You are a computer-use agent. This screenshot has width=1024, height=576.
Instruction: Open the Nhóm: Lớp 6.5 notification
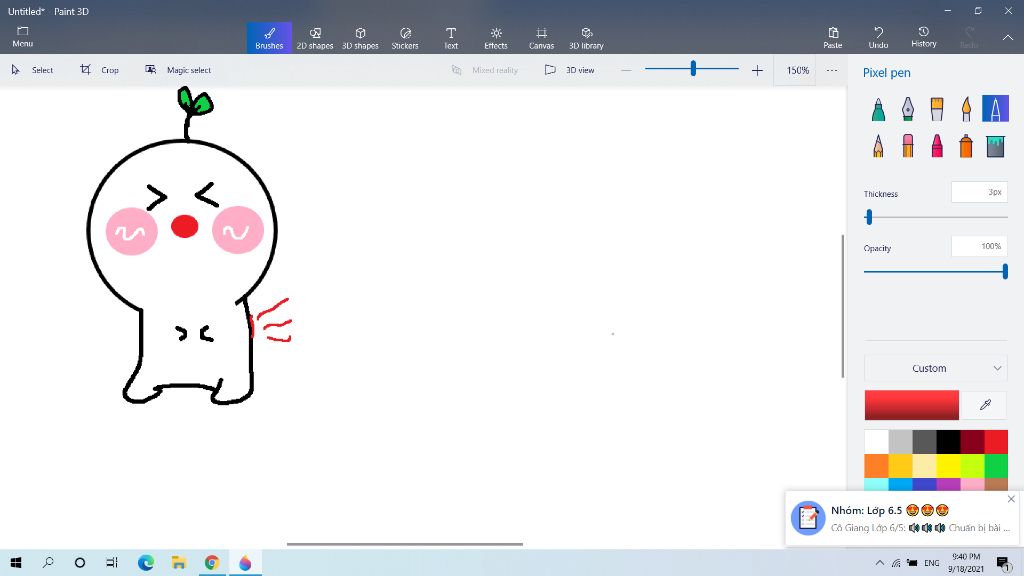click(903, 519)
